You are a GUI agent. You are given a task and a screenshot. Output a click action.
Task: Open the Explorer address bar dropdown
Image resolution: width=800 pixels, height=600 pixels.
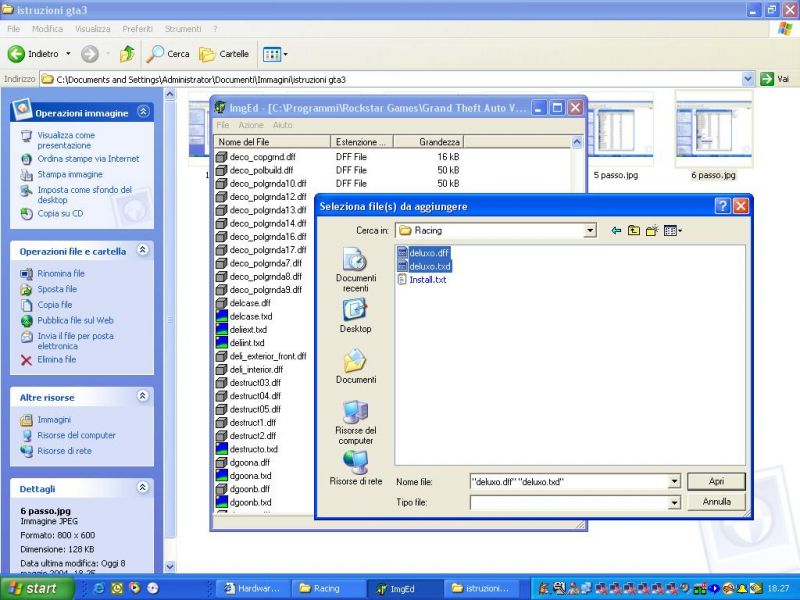pyautogui.click(x=748, y=79)
